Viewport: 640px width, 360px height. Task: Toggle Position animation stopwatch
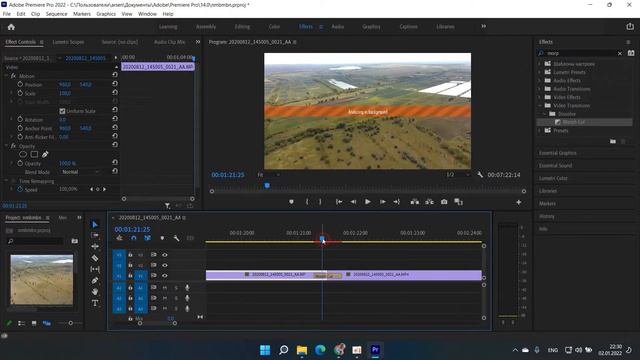pos(20,84)
